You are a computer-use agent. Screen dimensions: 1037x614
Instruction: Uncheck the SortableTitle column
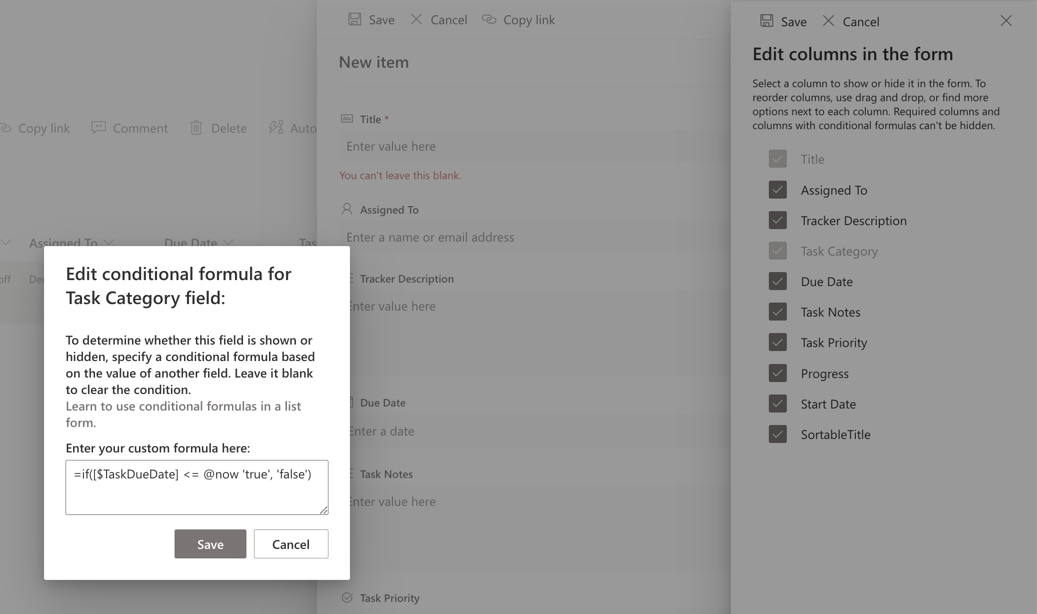pyautogui.click(x=778, y=434)
